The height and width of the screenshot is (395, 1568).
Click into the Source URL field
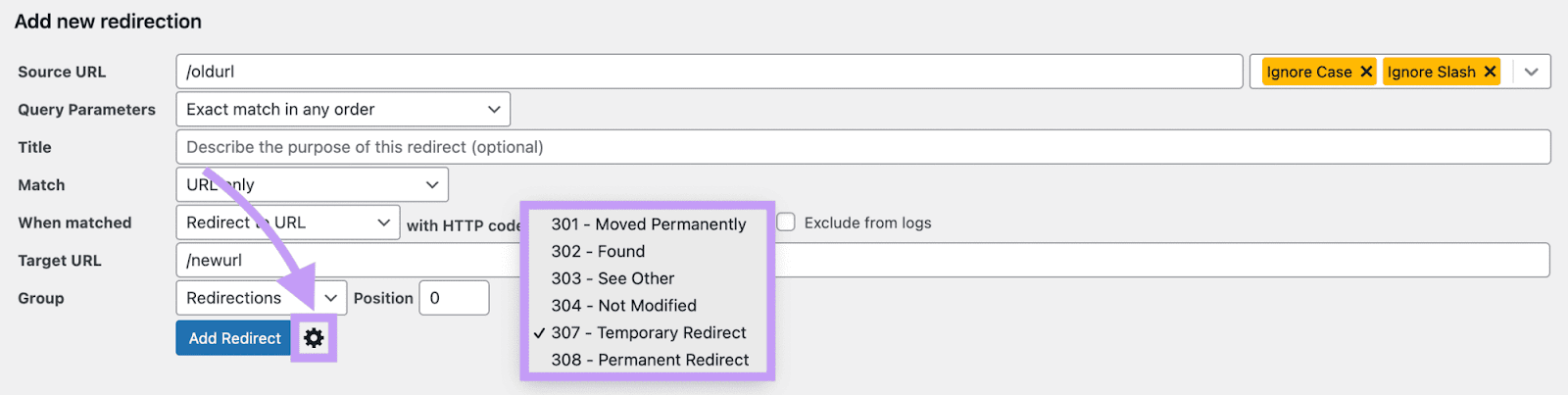click(x=709, y=72)
